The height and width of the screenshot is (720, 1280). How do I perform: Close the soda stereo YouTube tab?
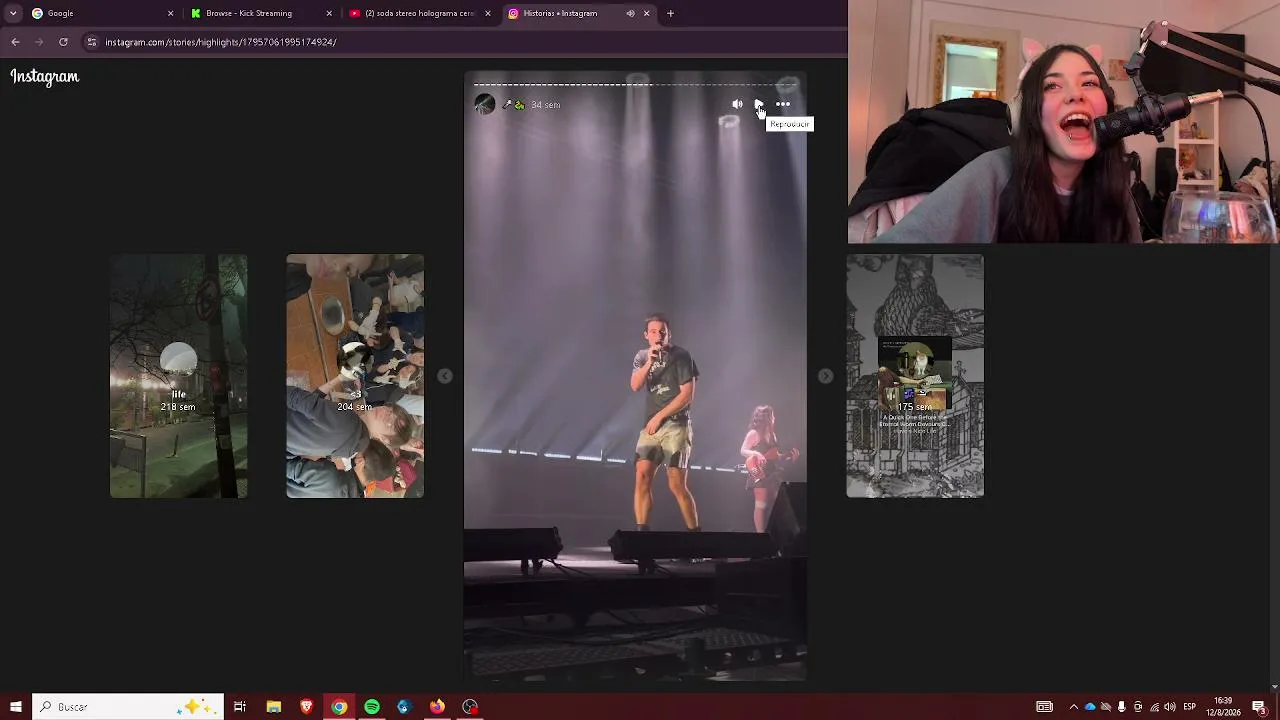pos(488,13)
